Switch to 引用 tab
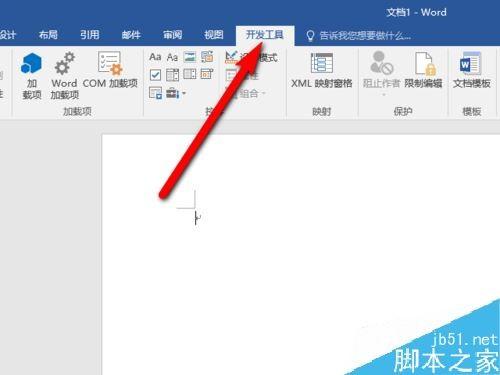This screenshot has height=375, width=500. coord(90,35)
